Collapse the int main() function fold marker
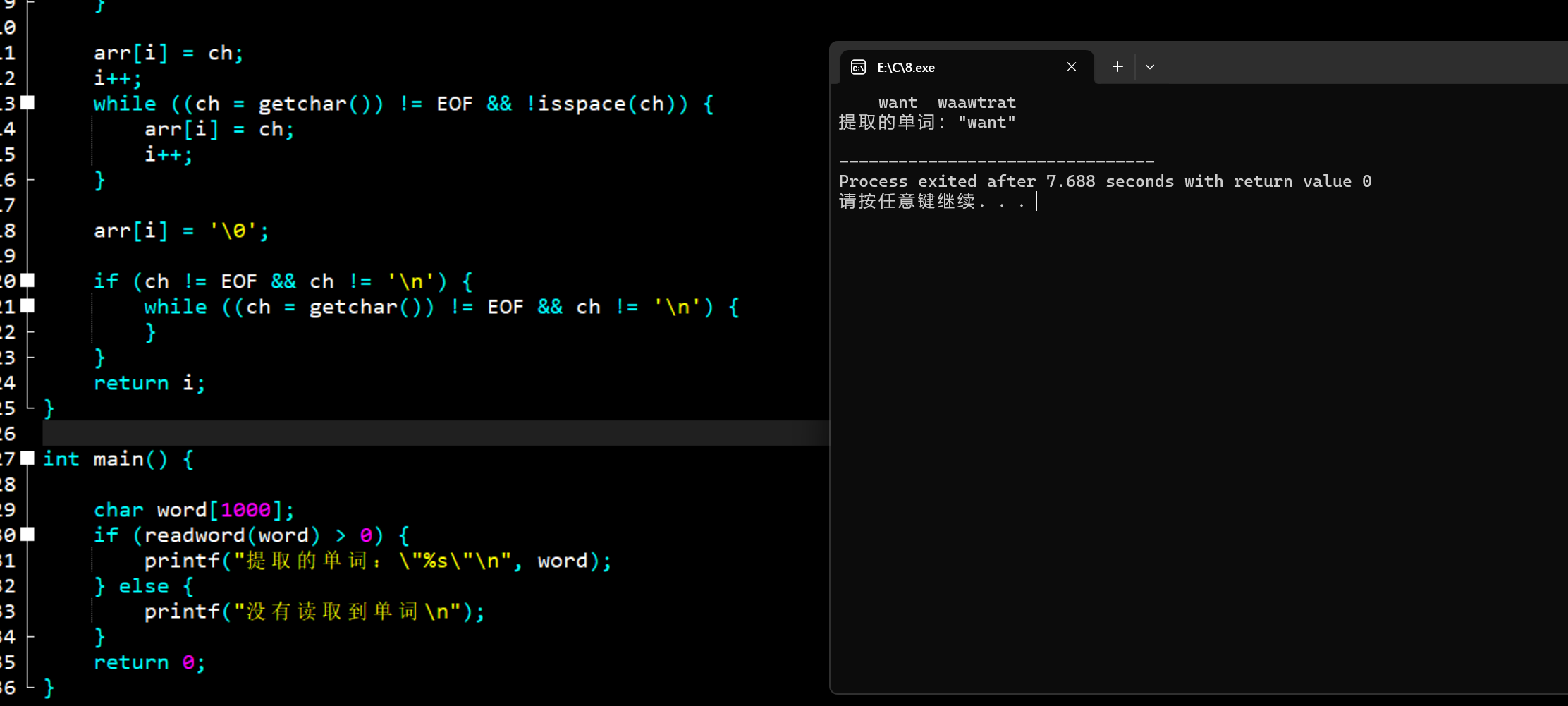Screen dimensions: 1568x706 [x=27, y=458]
